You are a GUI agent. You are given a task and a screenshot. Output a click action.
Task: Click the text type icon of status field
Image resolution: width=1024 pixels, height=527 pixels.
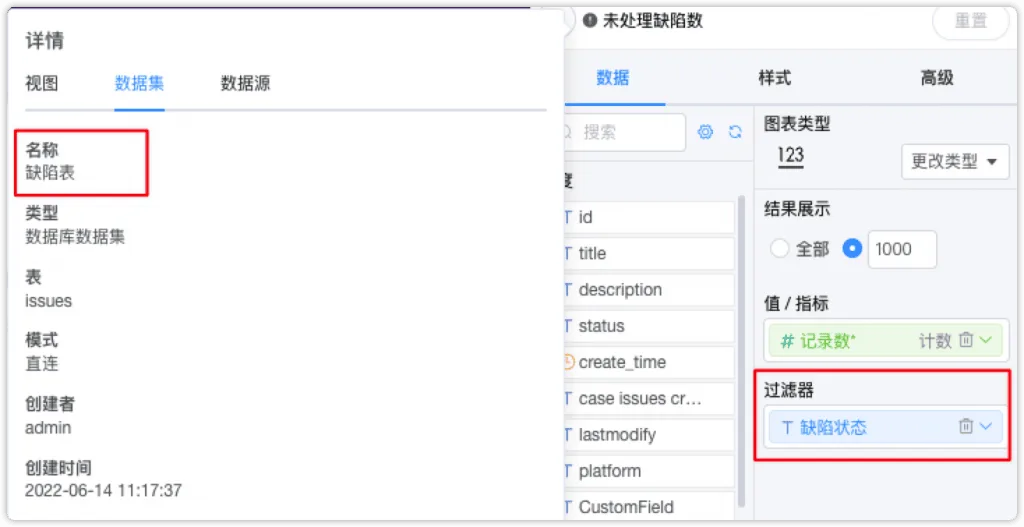click(566, 326)
